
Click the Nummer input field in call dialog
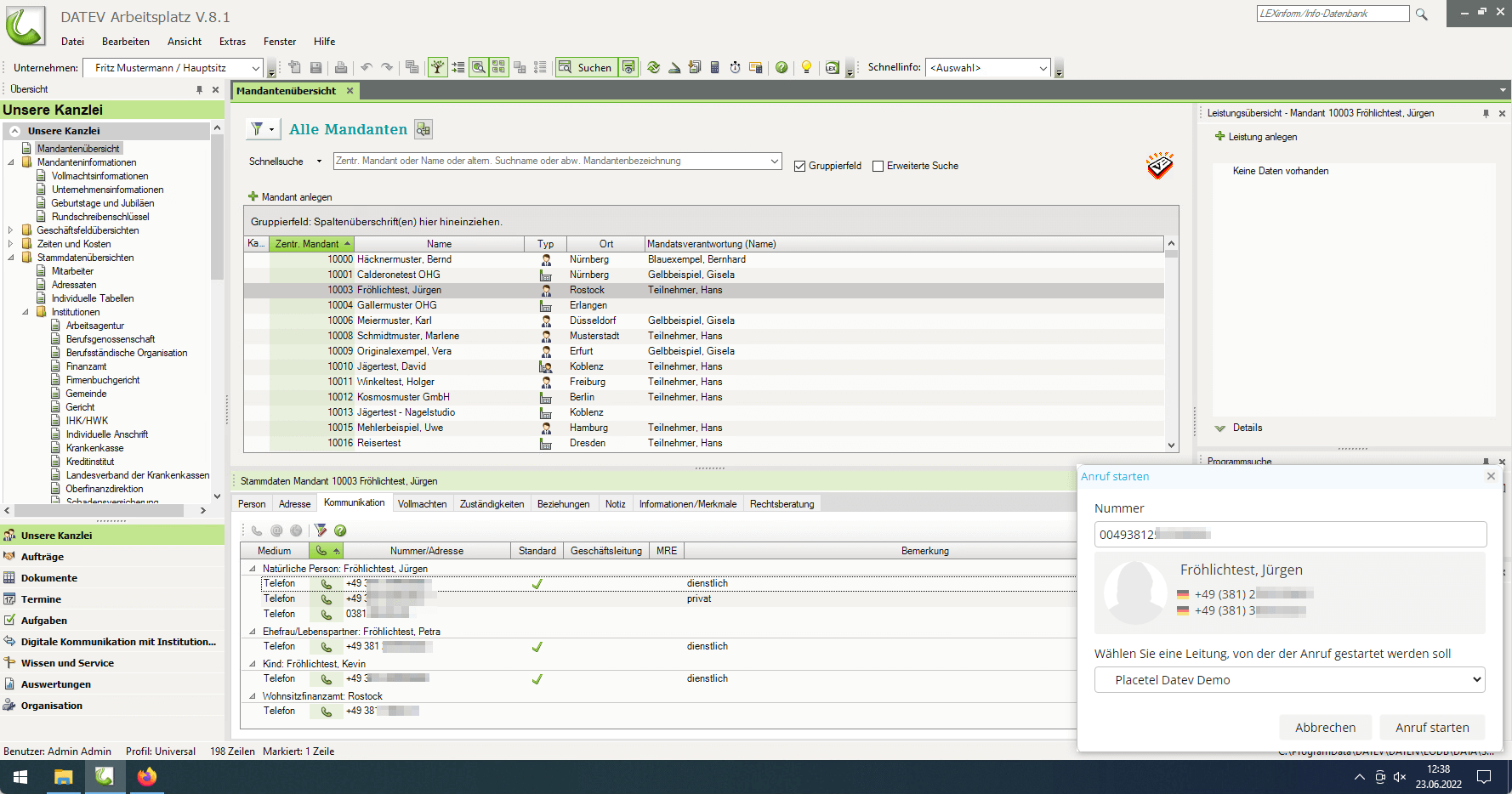[x=1290, y=535]
